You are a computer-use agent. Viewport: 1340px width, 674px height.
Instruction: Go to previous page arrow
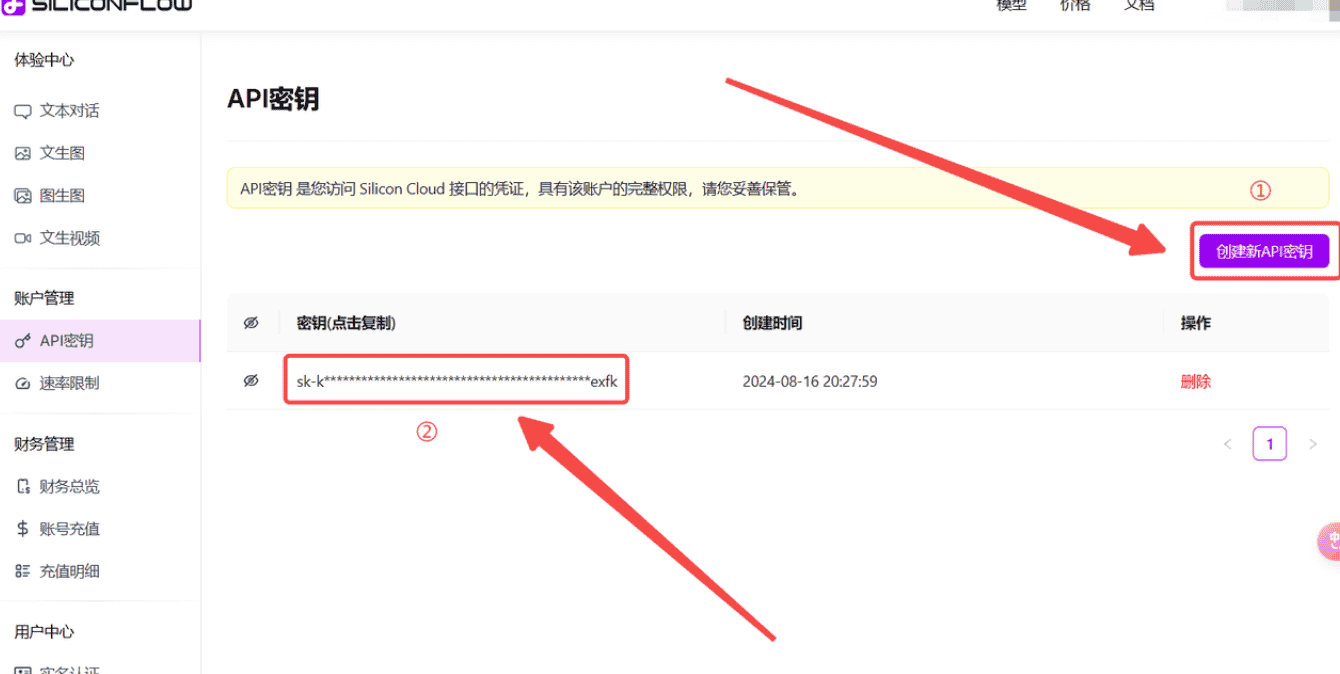click(x=1227, y=444)
